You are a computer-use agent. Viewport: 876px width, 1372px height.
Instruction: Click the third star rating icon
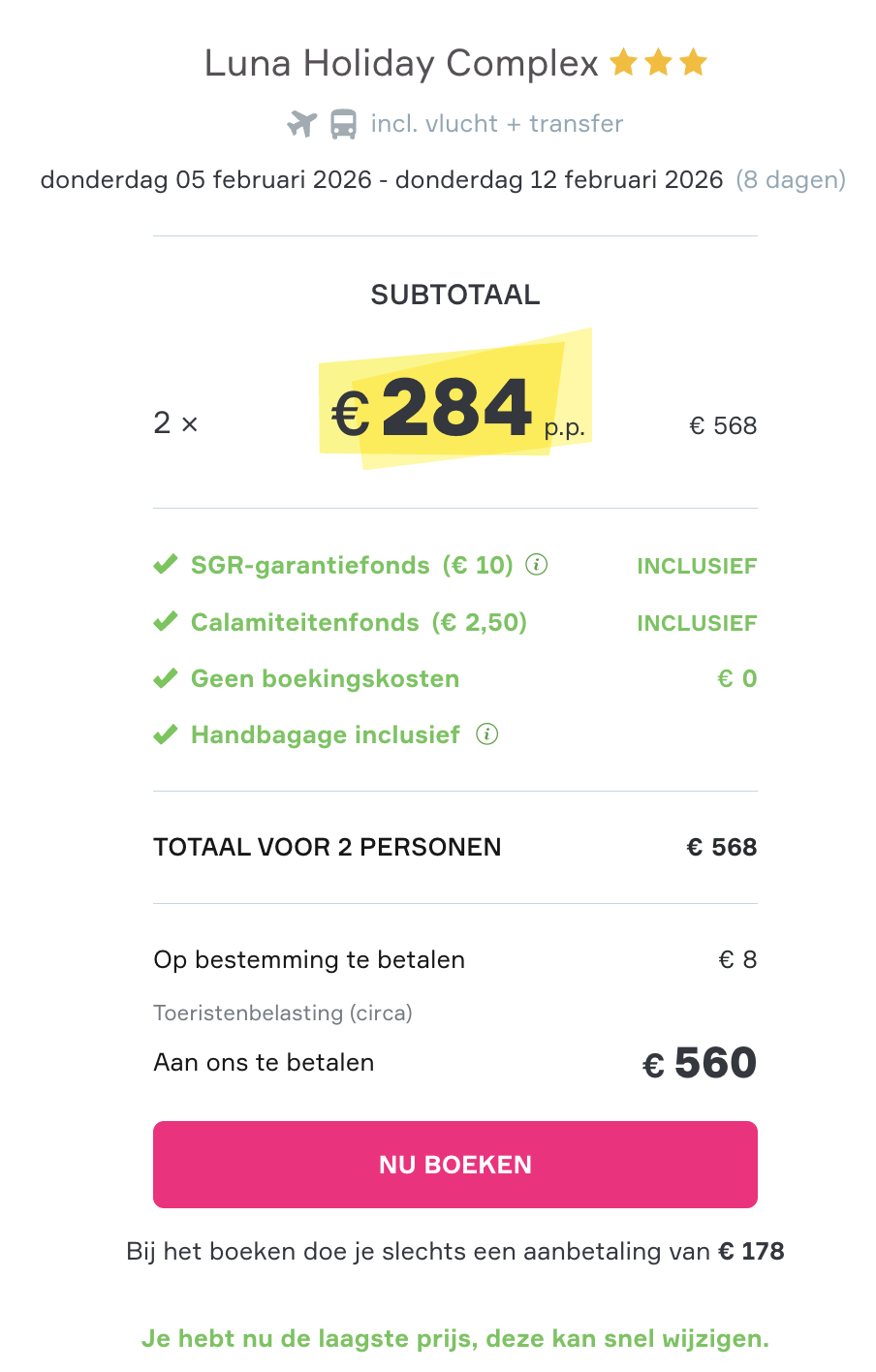click(694, 62)
